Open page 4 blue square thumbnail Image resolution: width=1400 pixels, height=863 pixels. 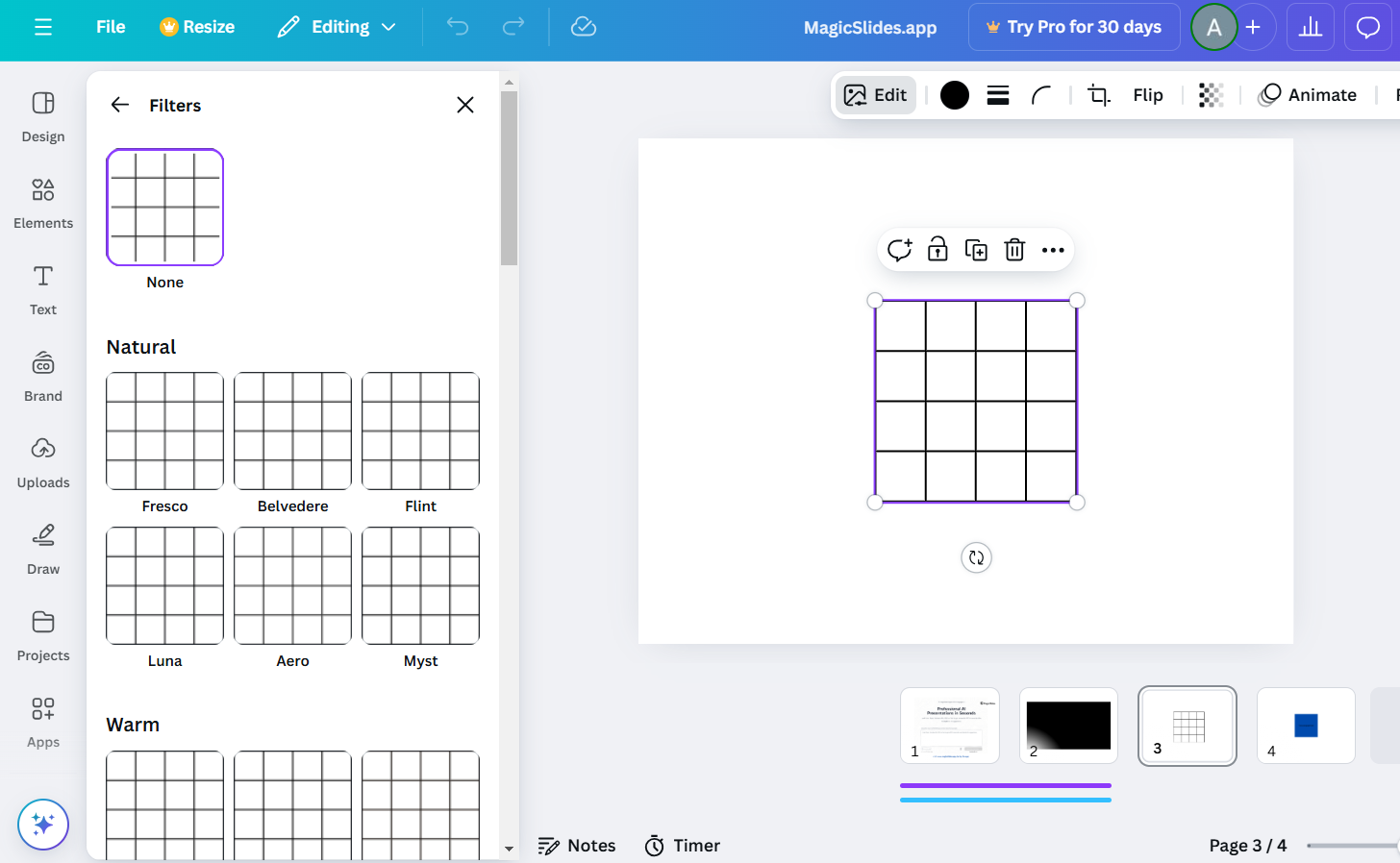tap(1306, 726)
